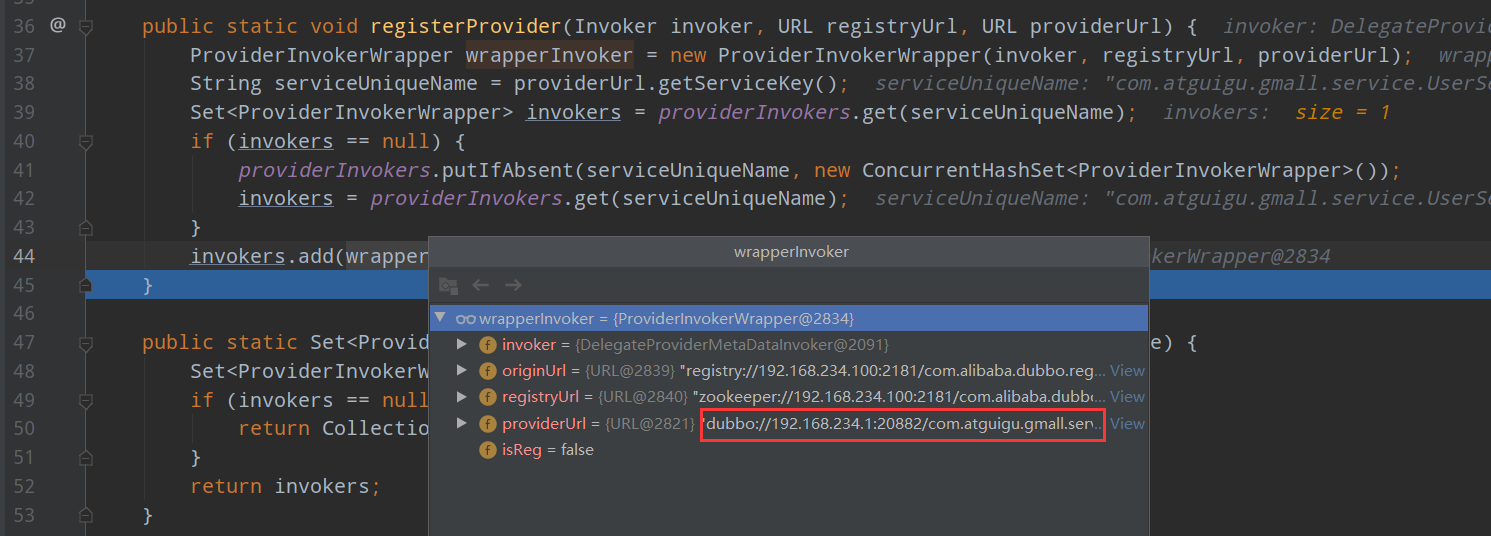Click the kerWrapper@2834 inline hint on line 44
1491x536 pixels.
pyautogui.click(x=1240, y=256)
